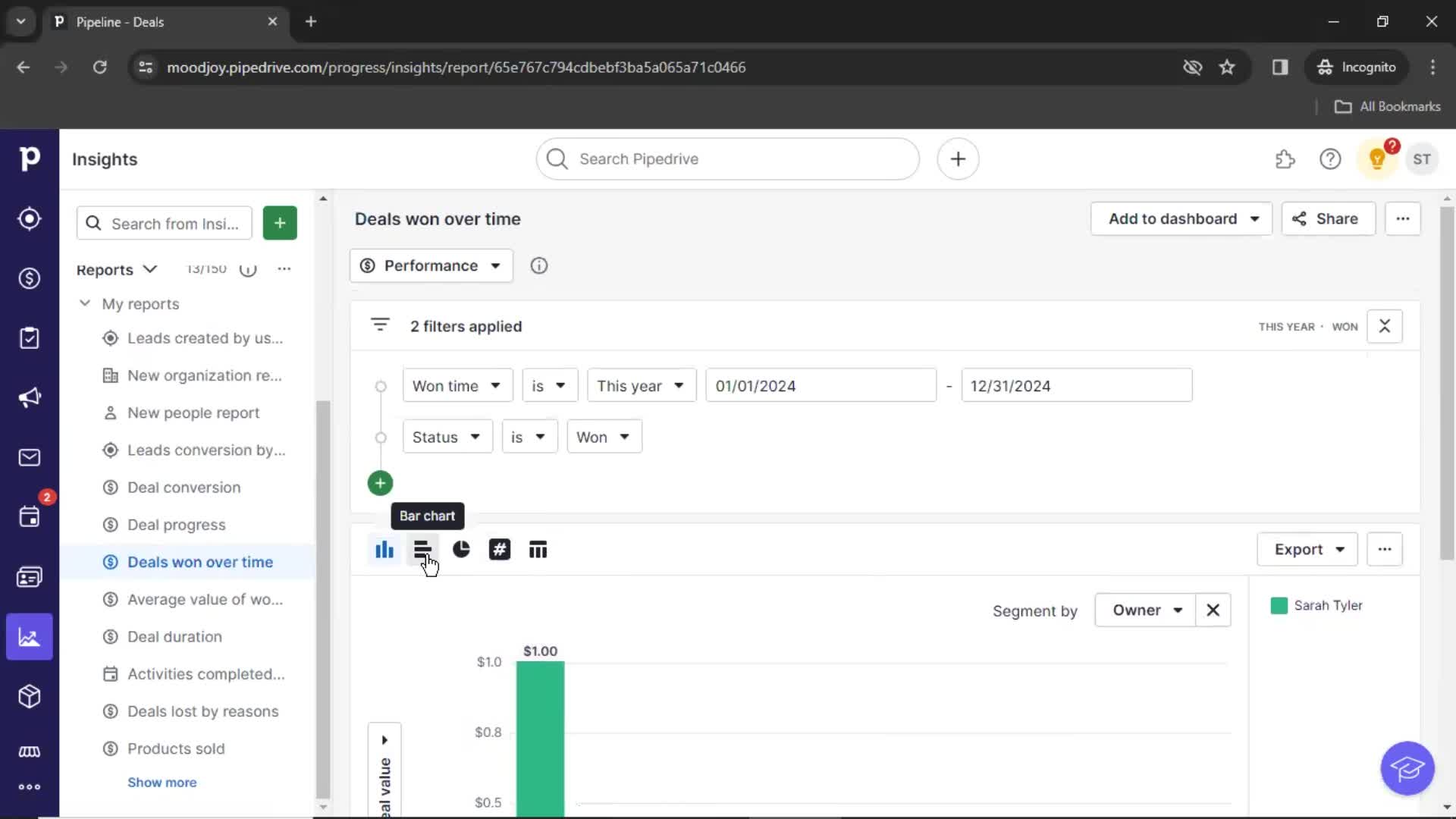Open Products sold report
1456x819 pixels.
[176, 748]
